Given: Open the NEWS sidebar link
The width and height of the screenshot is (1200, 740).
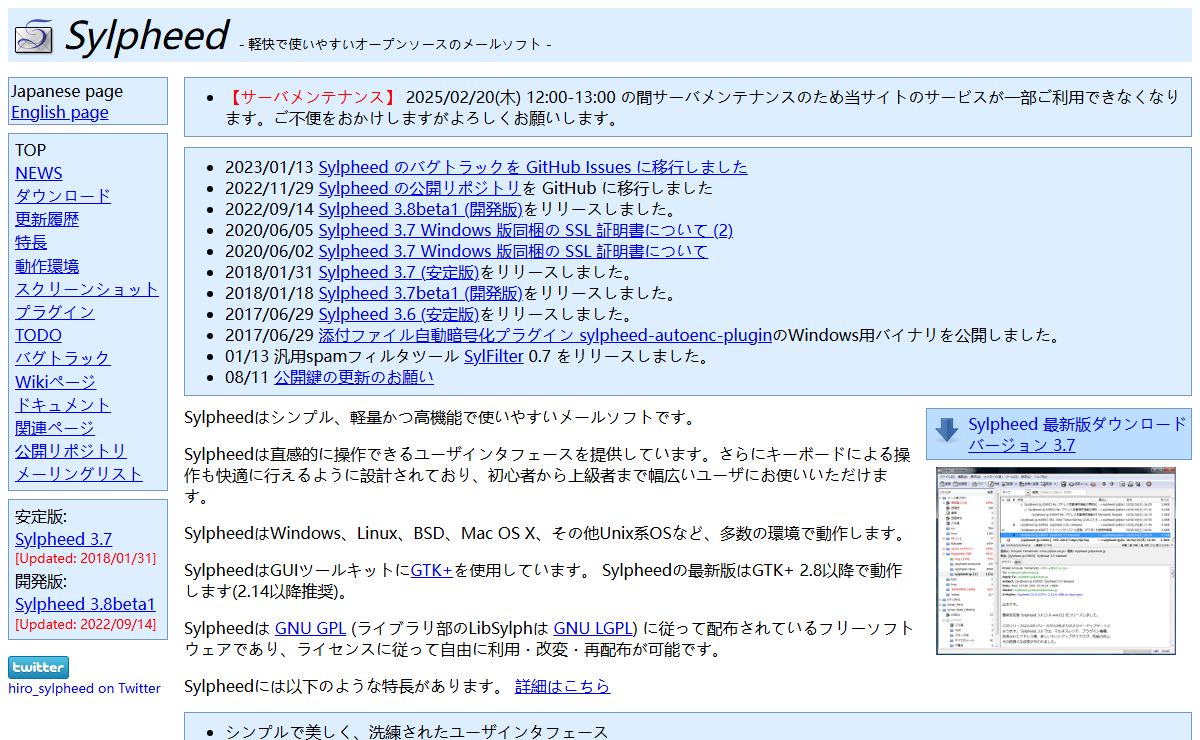Looking at the screenshot, I should coord(39,173).
